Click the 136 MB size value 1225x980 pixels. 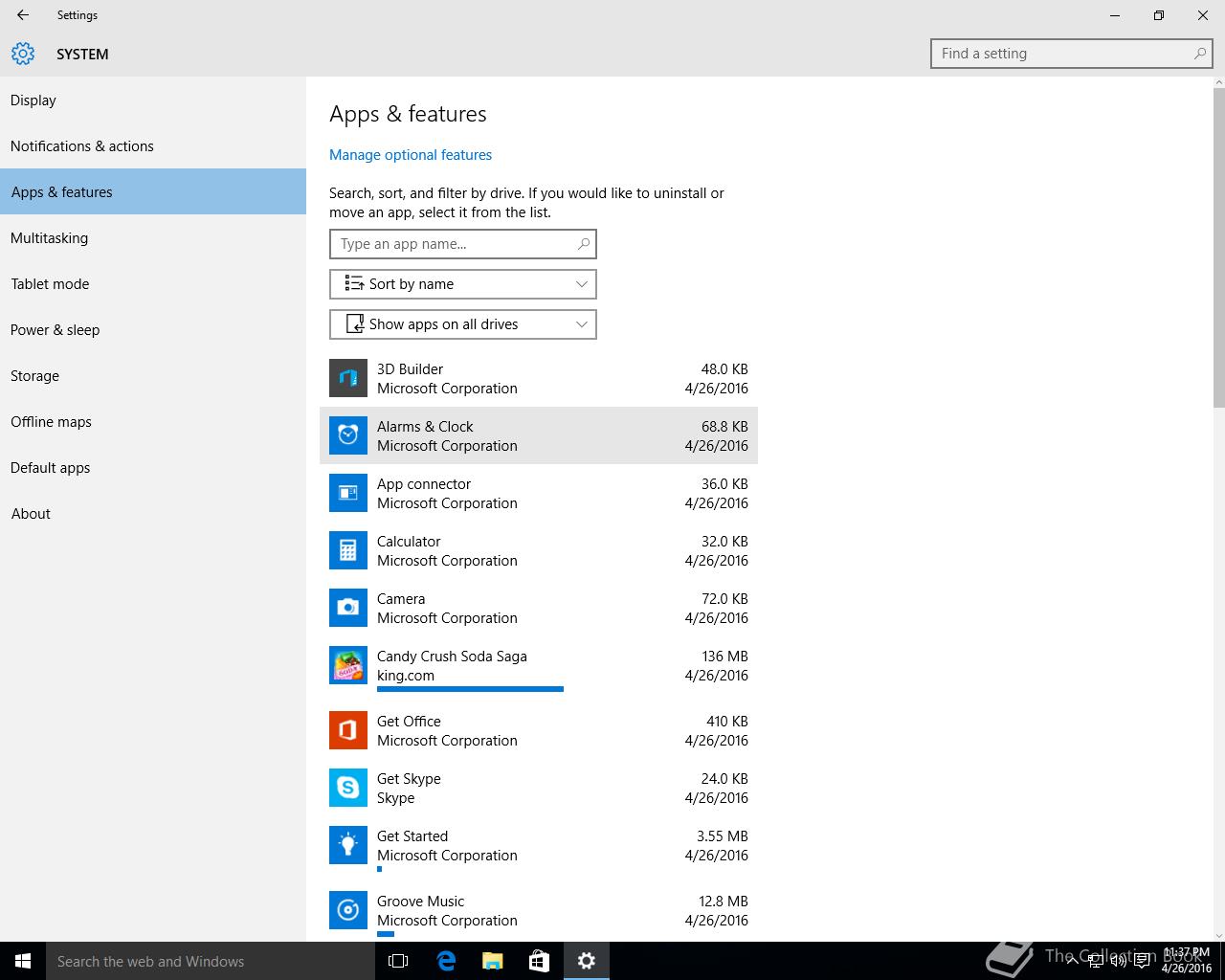724,657
